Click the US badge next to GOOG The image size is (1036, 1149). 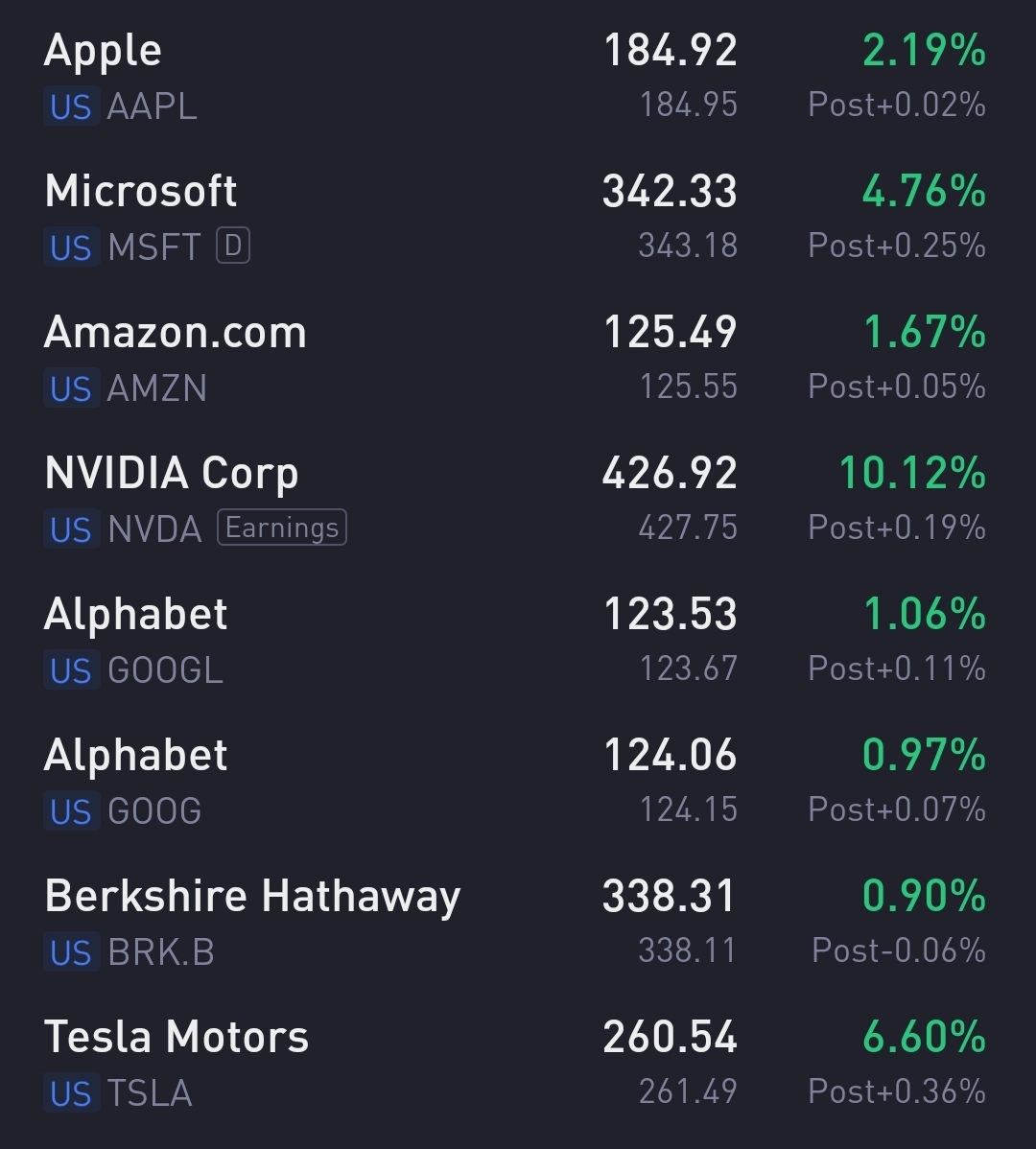[x=71, y=811]
